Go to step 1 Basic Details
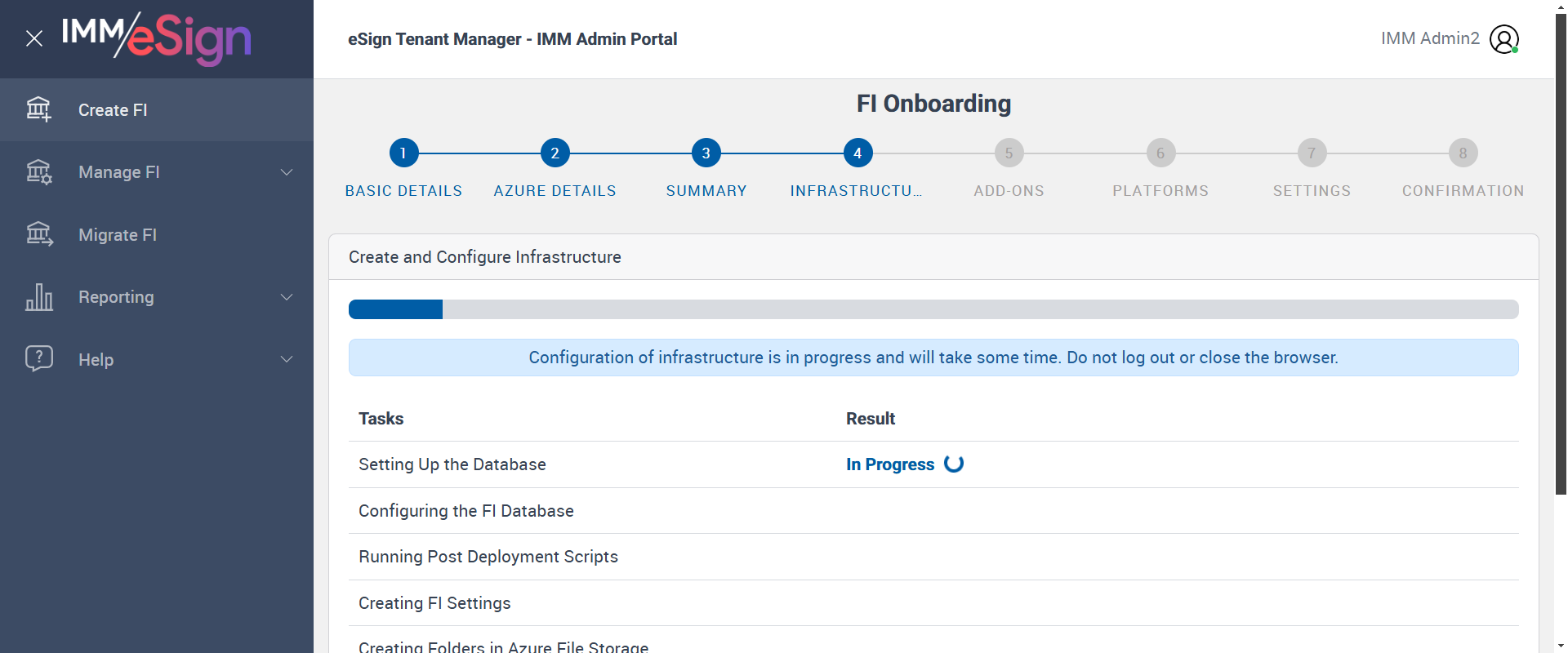The width and height of the screenshot is (1568, 653). (403, 153)
